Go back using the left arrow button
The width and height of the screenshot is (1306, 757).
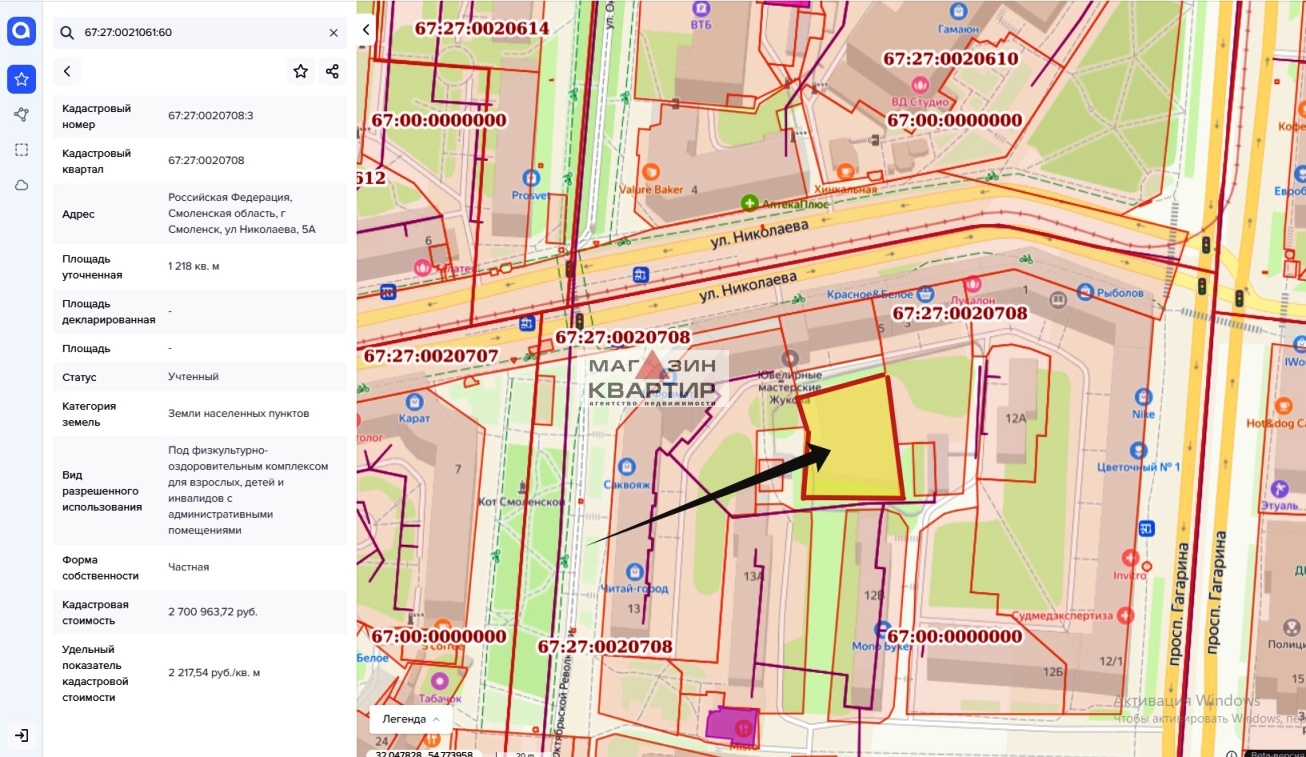[67, 71]
